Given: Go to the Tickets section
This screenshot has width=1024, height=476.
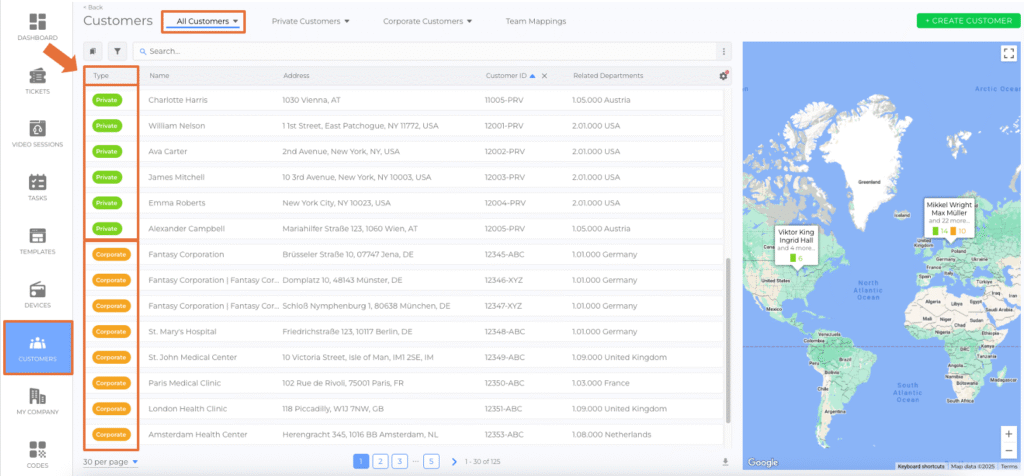Looking at the screenshot, I should tap(37, 81).
